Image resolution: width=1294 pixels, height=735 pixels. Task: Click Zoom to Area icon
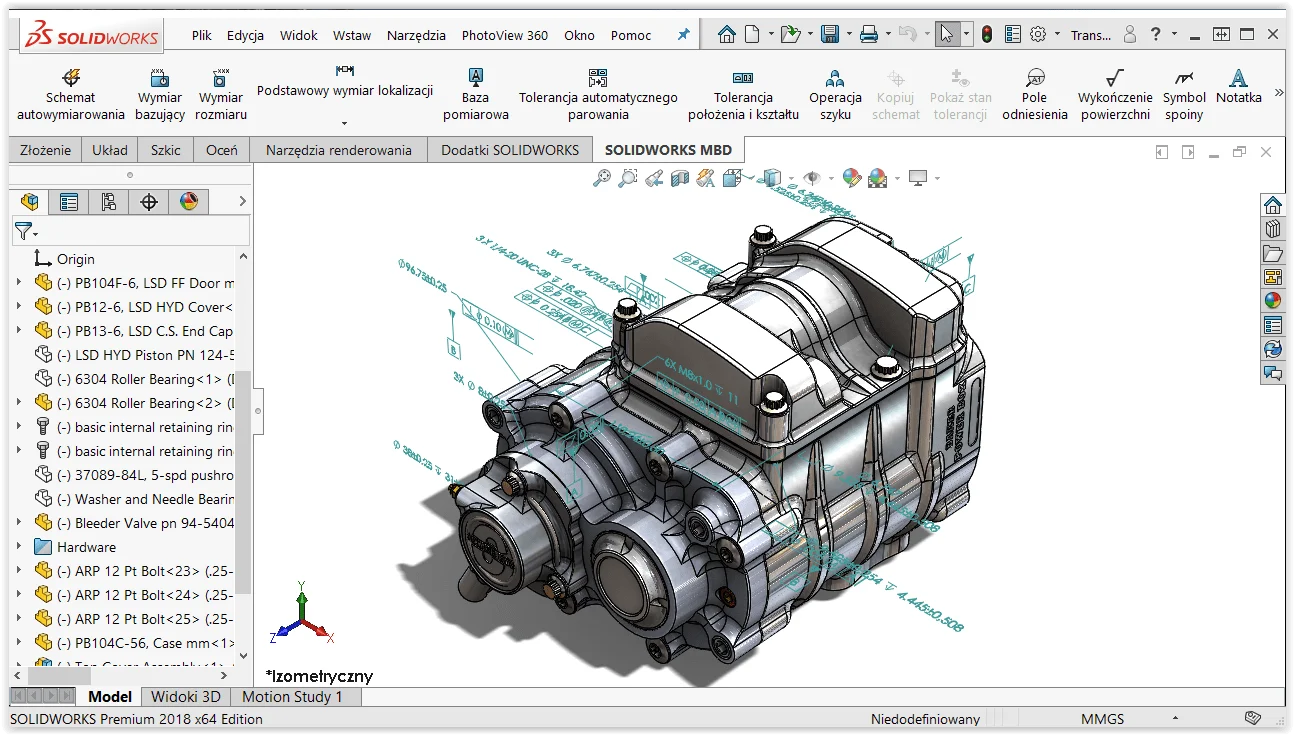[628, 178]
